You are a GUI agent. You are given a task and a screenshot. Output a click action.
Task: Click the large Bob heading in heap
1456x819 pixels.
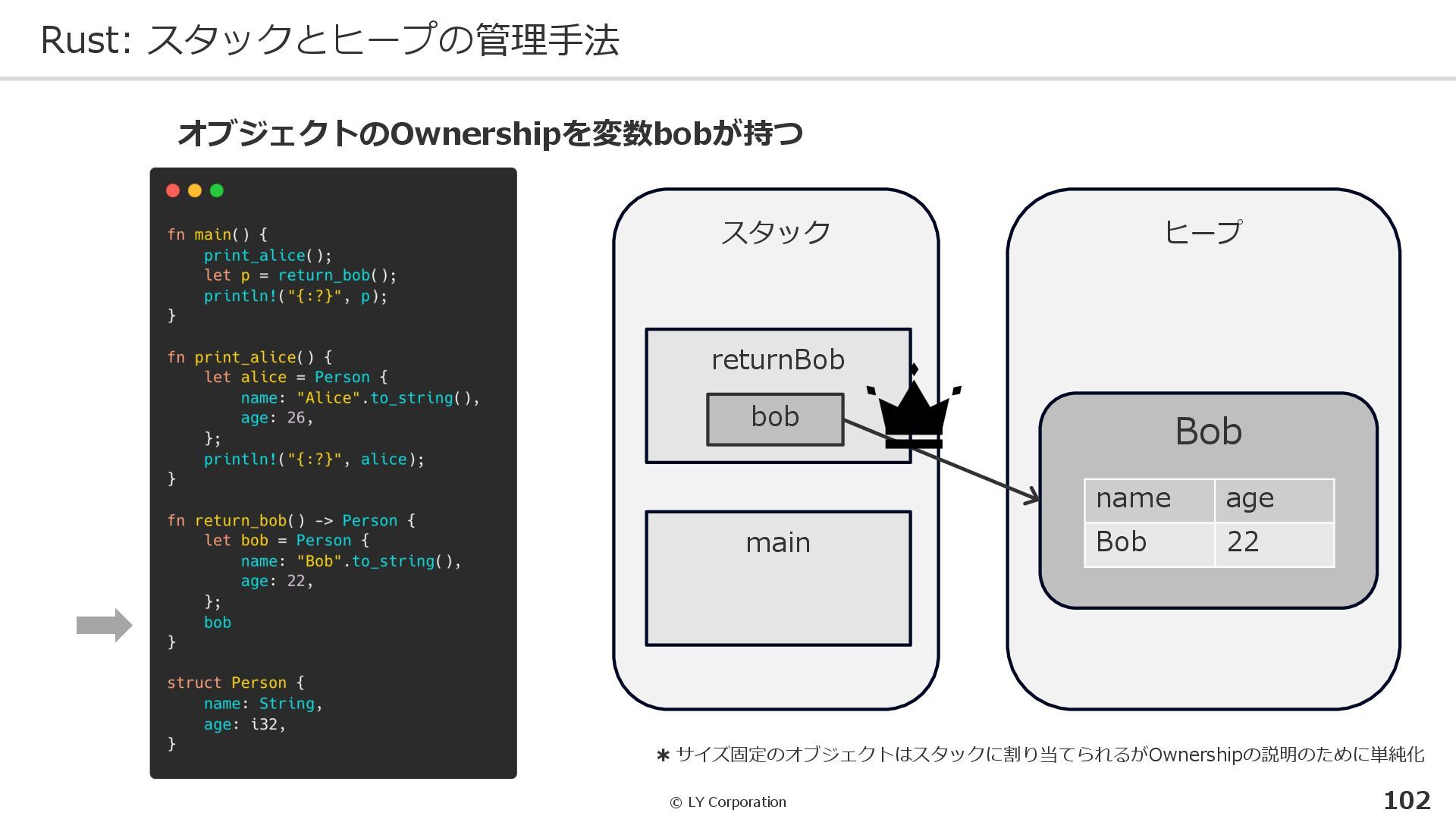coord(1207,432)
